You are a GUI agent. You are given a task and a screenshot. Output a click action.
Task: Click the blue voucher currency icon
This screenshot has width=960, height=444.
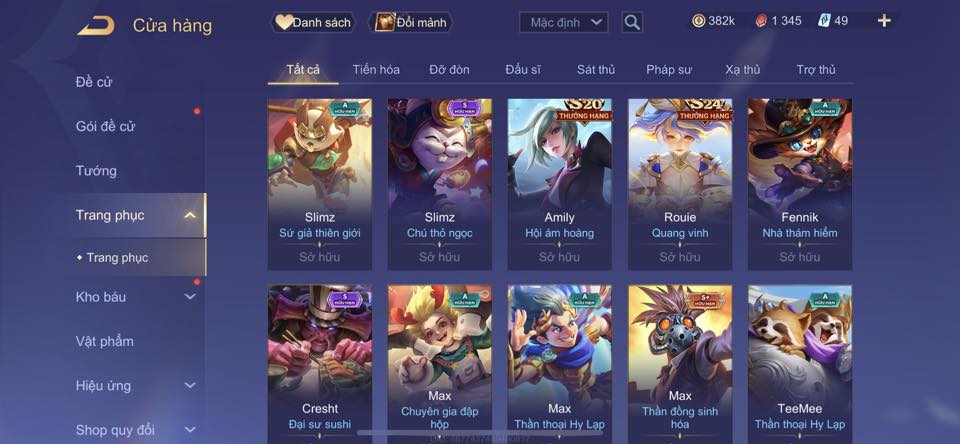point(824,21)
